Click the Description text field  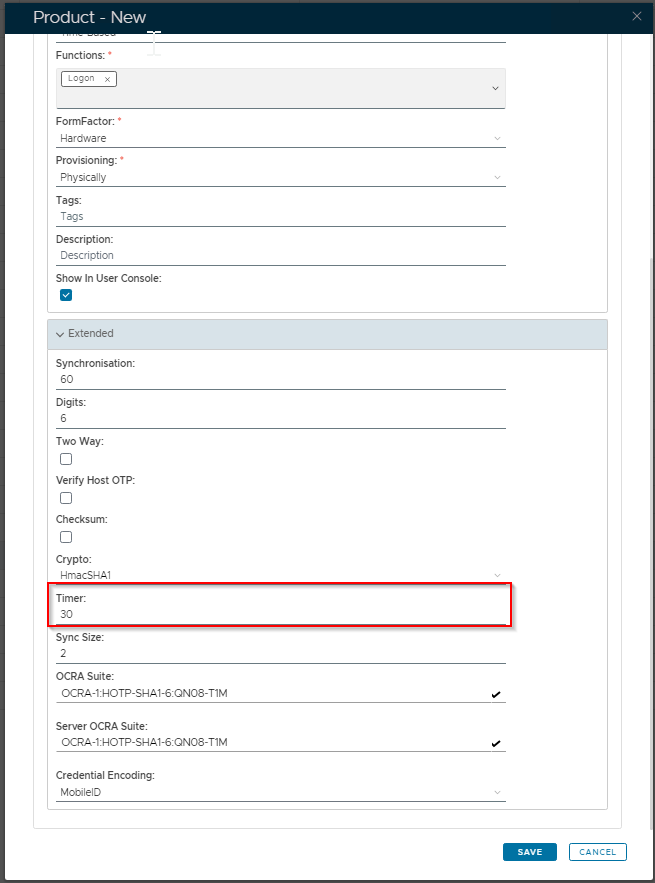280,255
